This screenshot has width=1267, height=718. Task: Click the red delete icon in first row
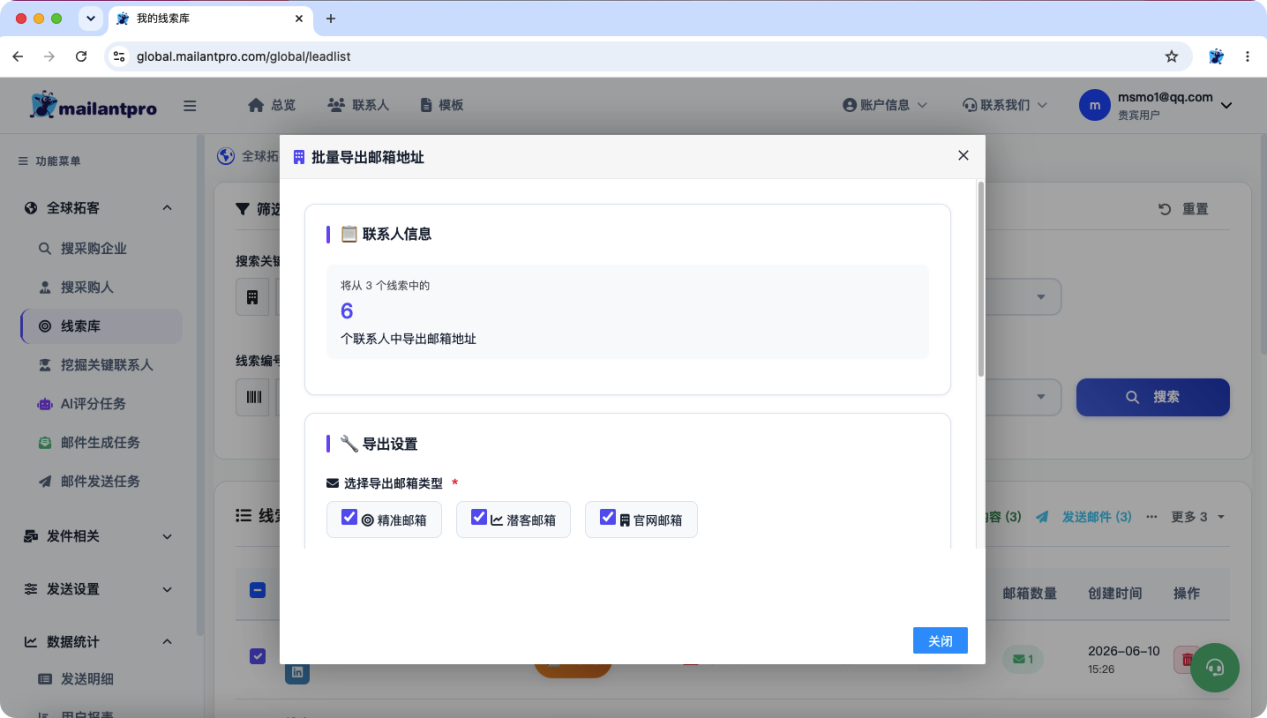pyautogui.click(x=1185, y=659)
